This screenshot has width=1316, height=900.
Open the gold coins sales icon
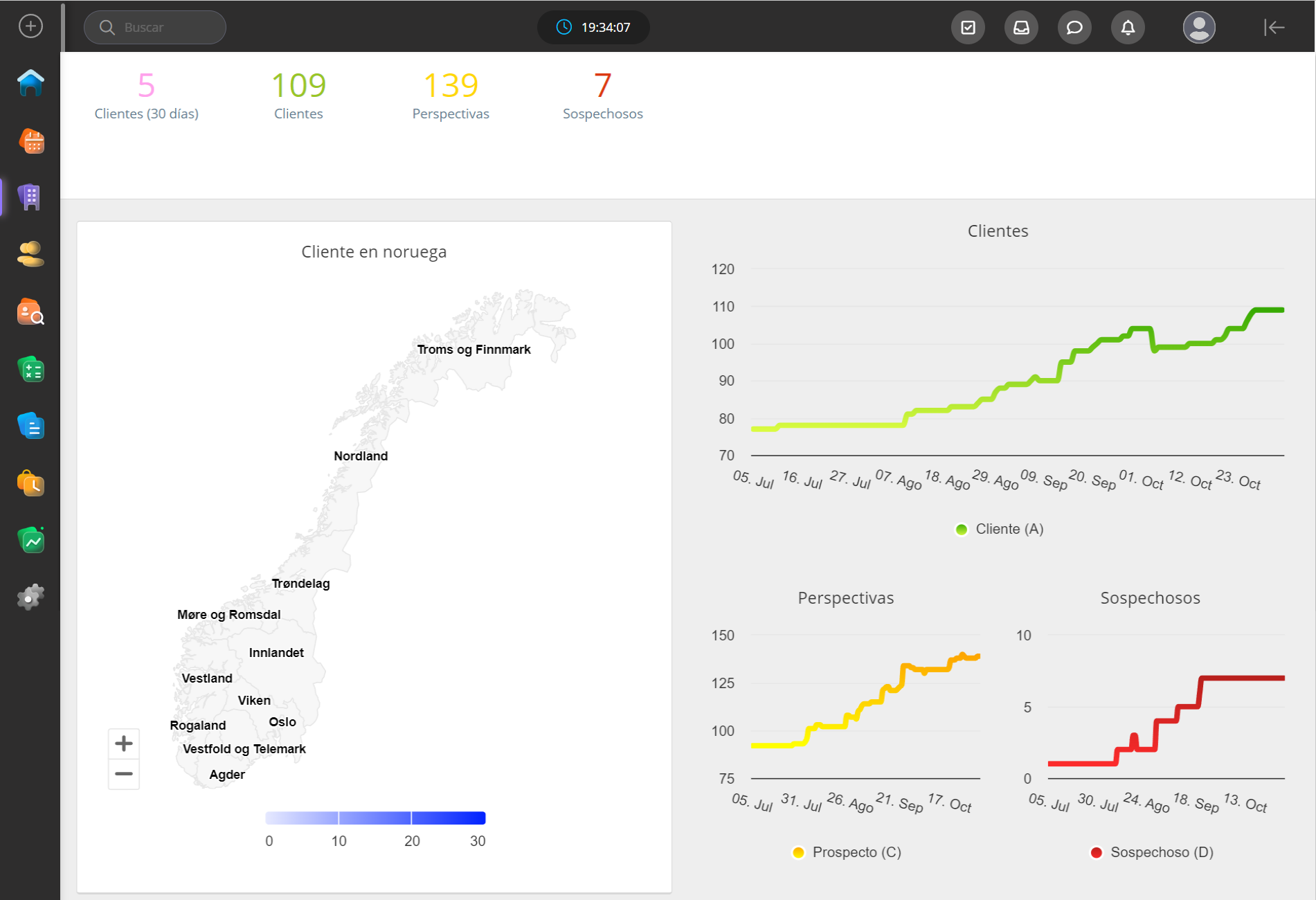tap(30, 254)
